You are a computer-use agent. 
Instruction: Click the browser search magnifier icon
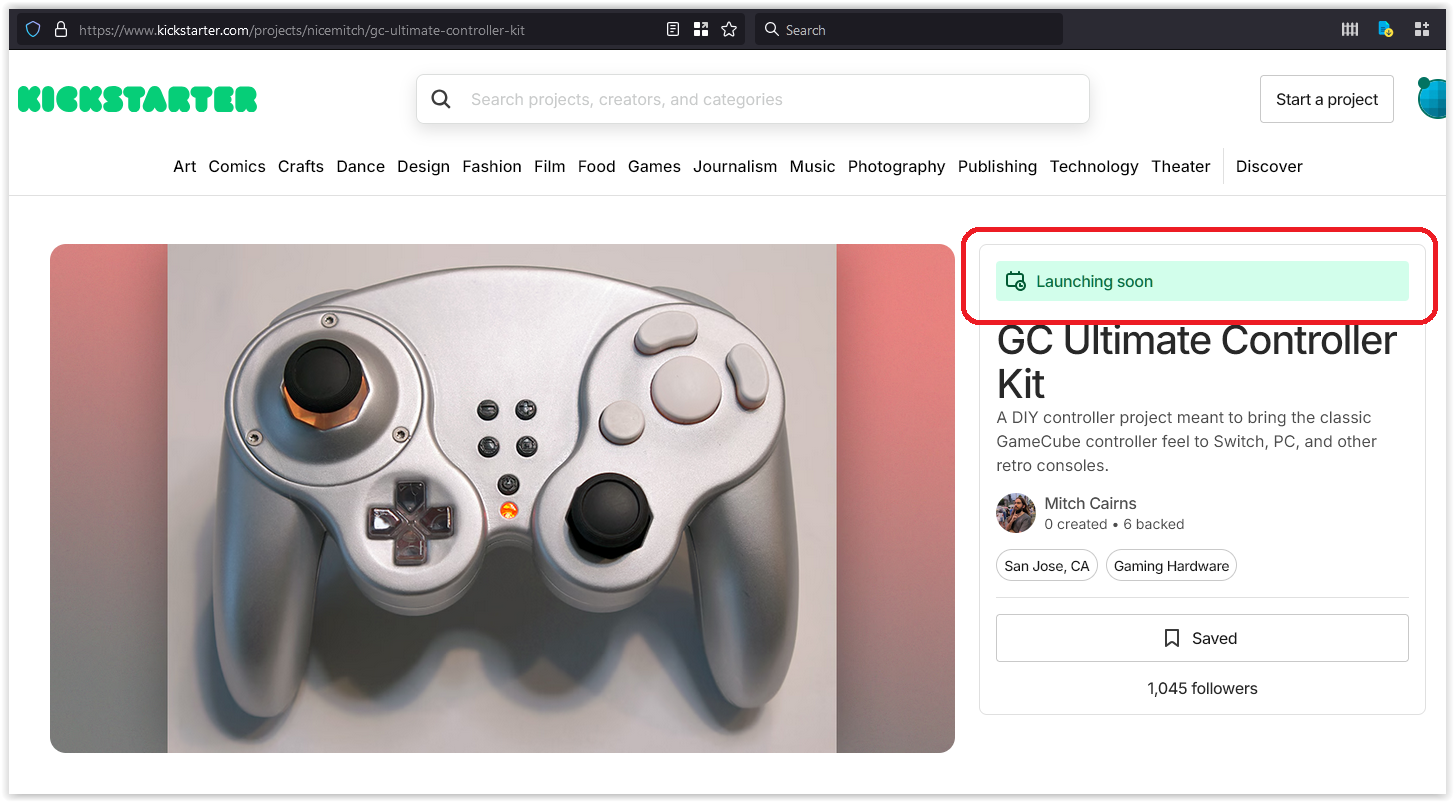click(772, 30)
